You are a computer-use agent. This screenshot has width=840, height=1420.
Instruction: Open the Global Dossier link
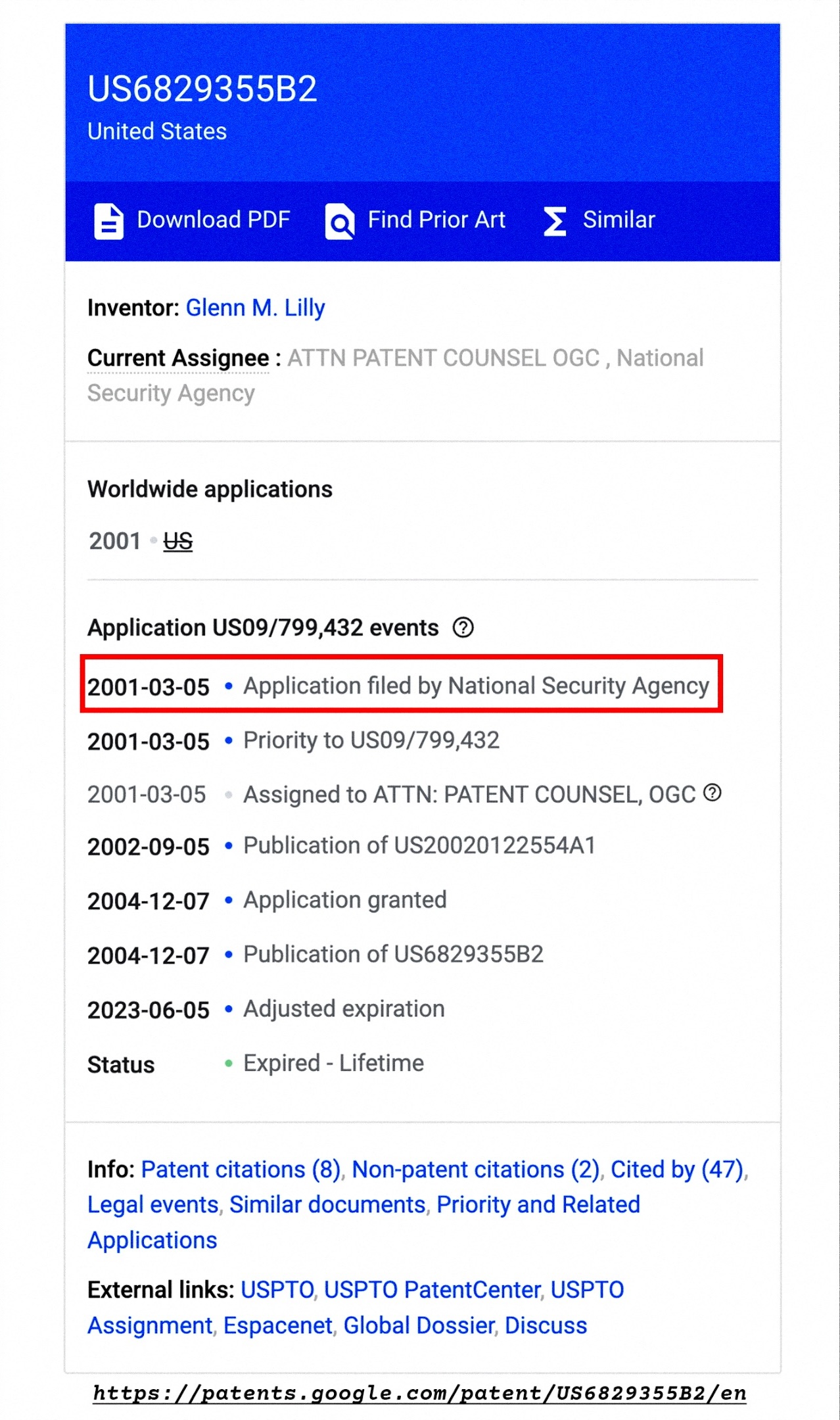coord(419,1325)
